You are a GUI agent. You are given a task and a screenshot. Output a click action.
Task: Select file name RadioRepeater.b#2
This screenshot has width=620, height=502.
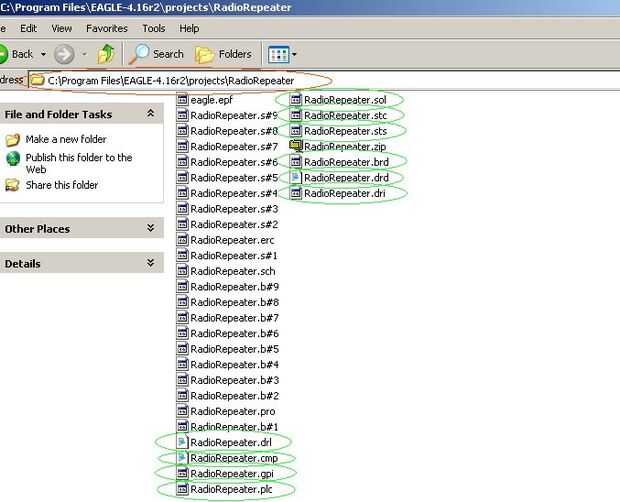pos(234,396)
